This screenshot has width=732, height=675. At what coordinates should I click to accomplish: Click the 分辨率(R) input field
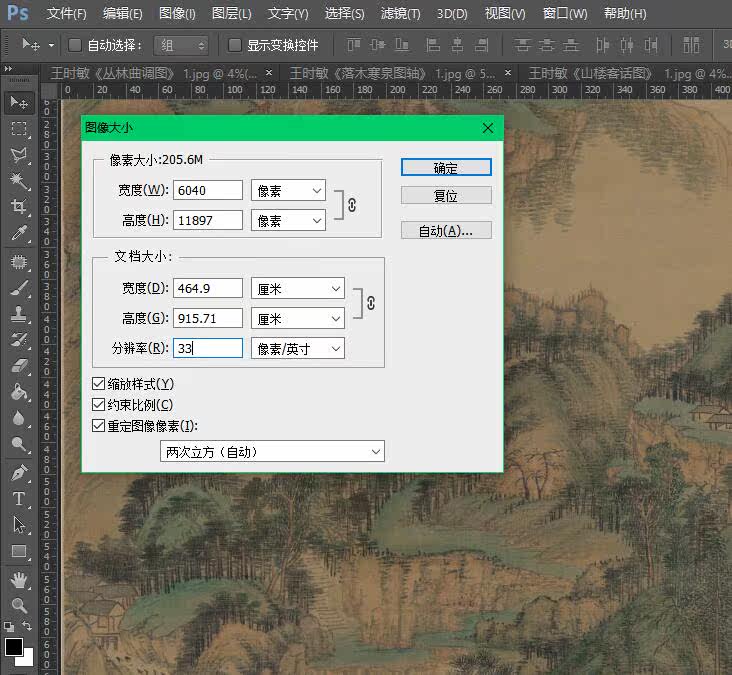(x=208, y=348)
